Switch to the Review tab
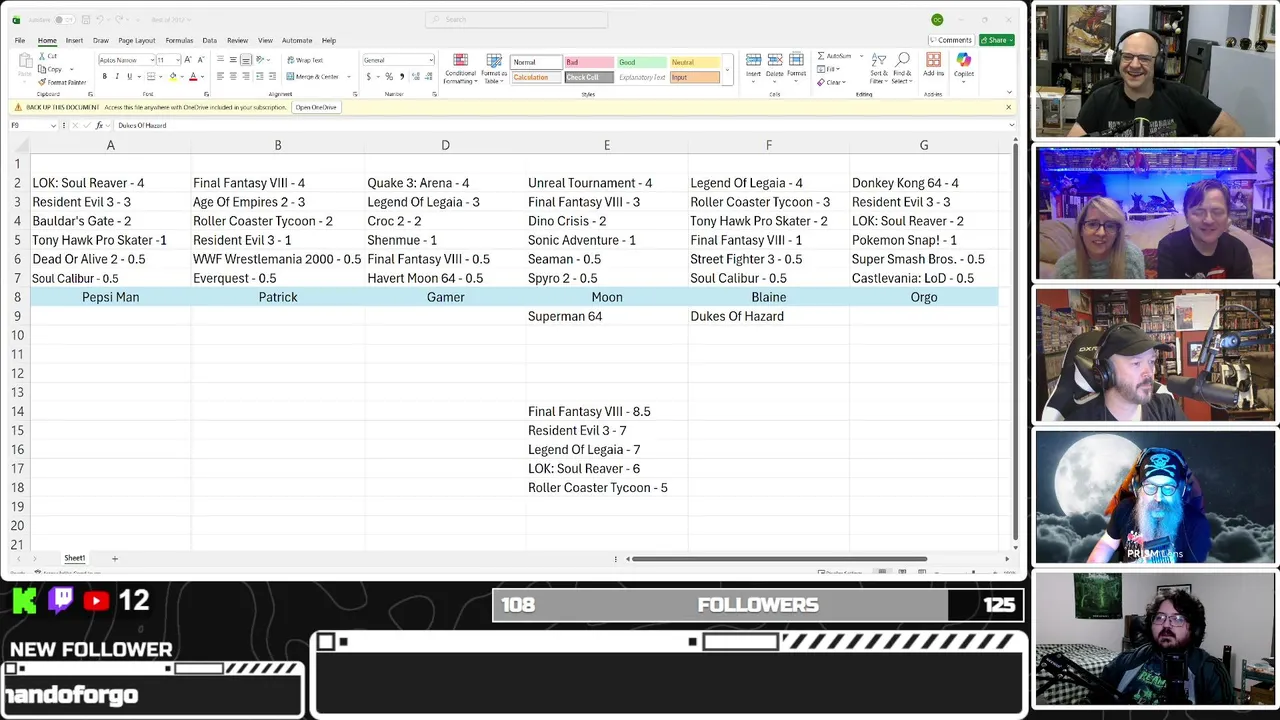The image size is (1280, 720). click(237, 40)
